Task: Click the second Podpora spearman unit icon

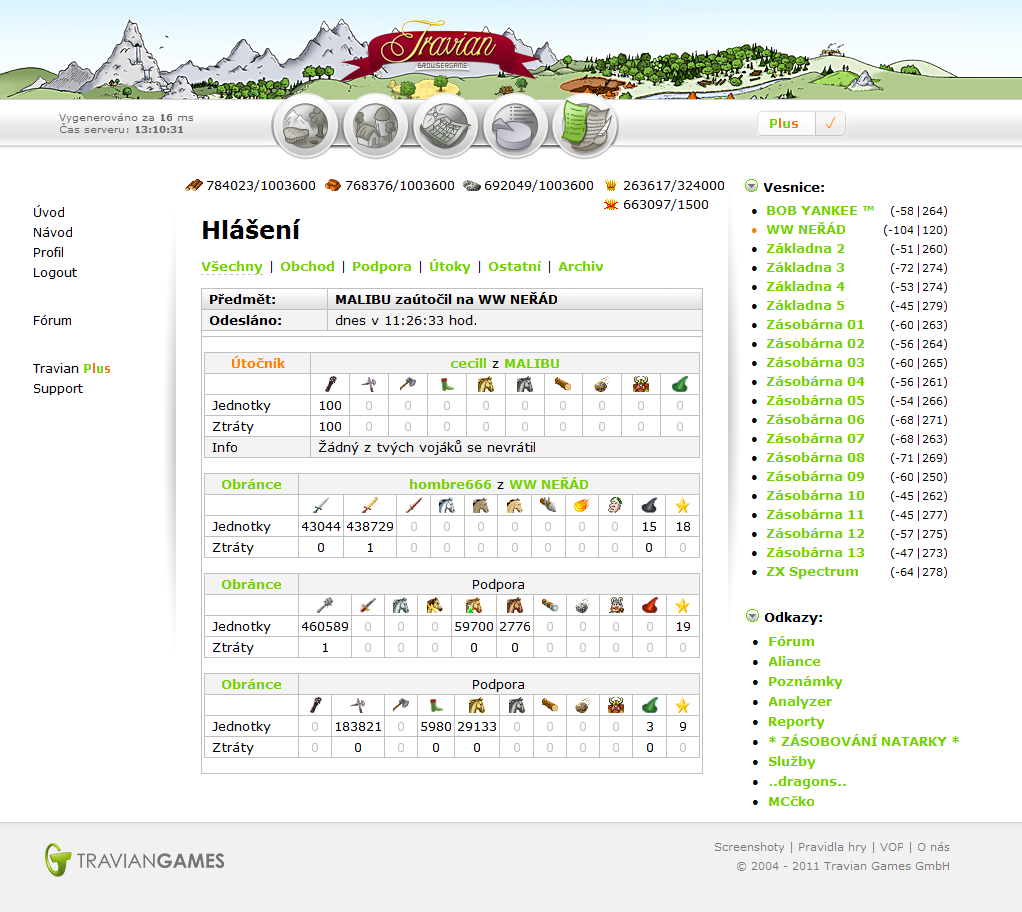Action: point(357,705)
